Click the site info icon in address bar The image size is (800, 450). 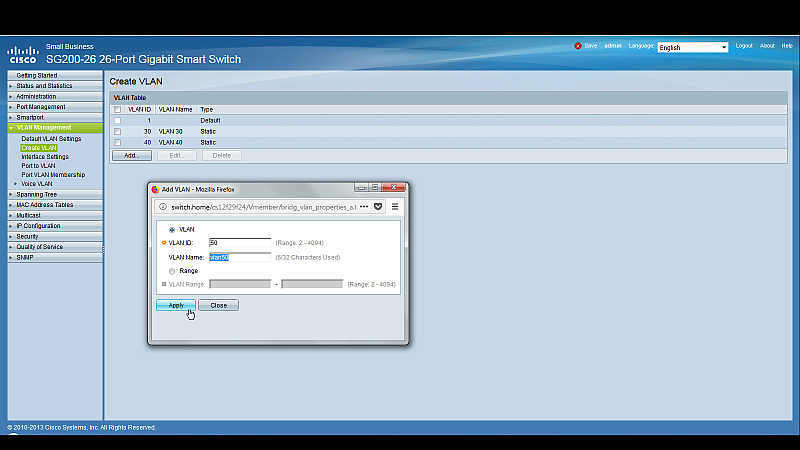point(163,206)
